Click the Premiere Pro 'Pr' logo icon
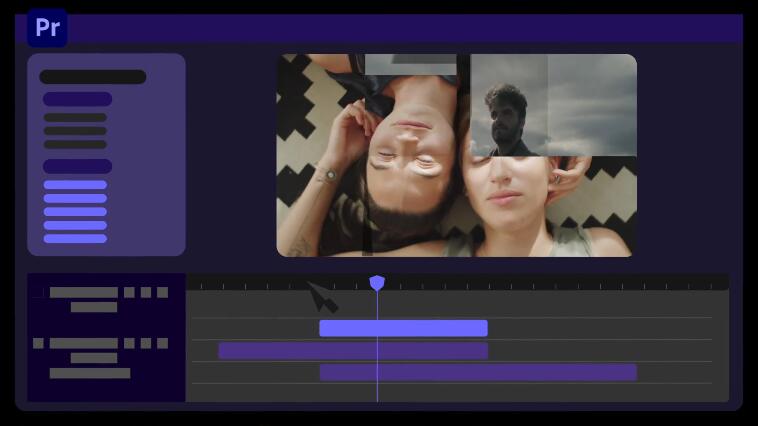Screen dimensions: 758x426 (47, 27)
